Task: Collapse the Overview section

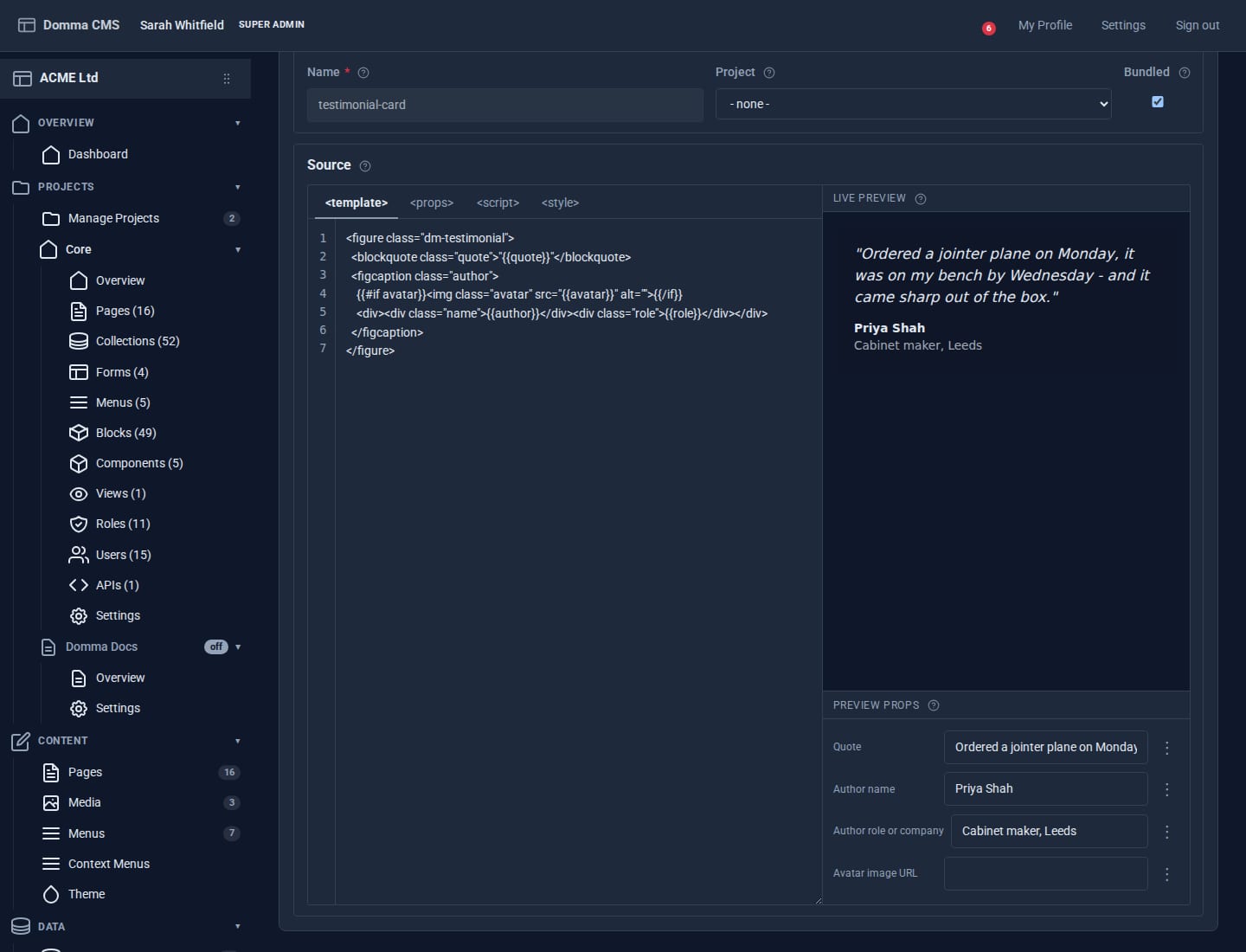Action: tap(238, 123)
